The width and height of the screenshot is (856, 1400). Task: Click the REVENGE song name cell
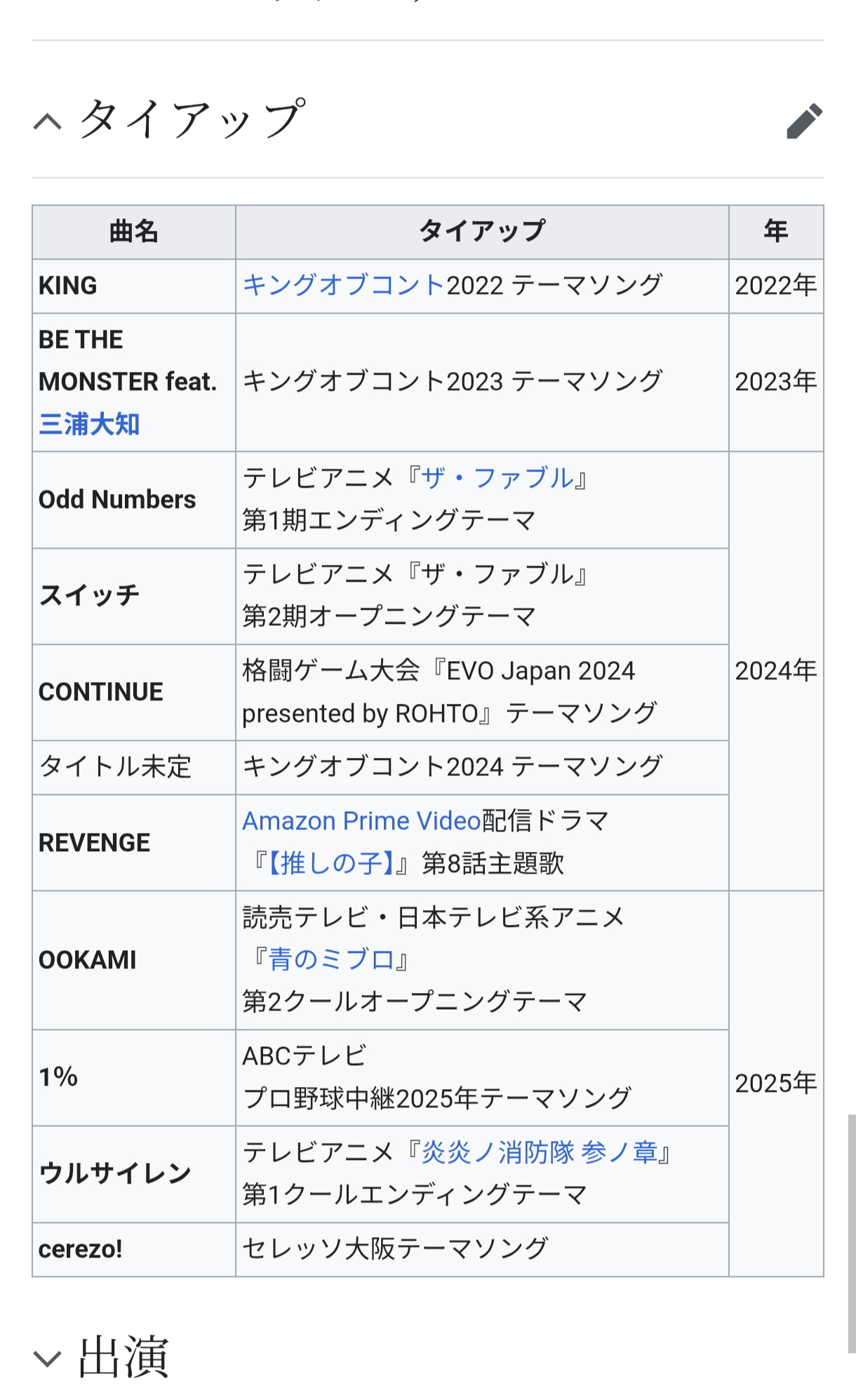click(x=95, y=842)
